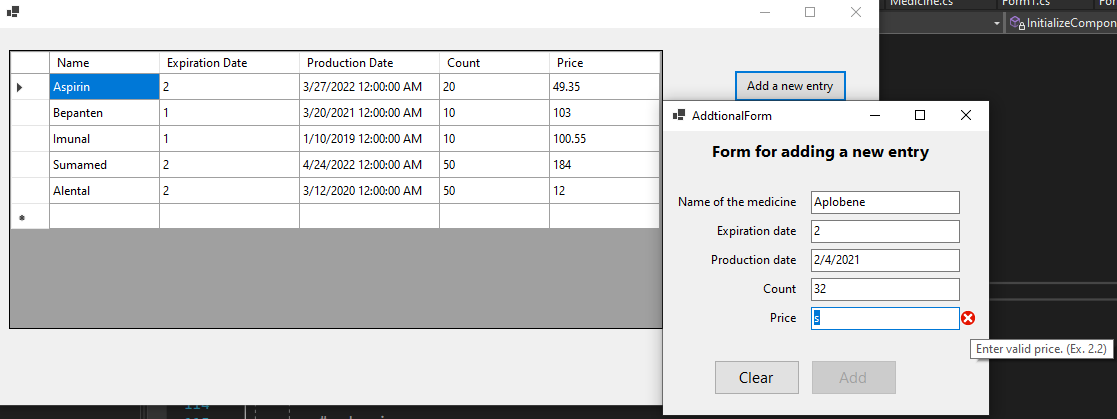This screenshot has height=419, width=1117.
Task: Click the 100.55 price cell
Action: pos(605,139)
